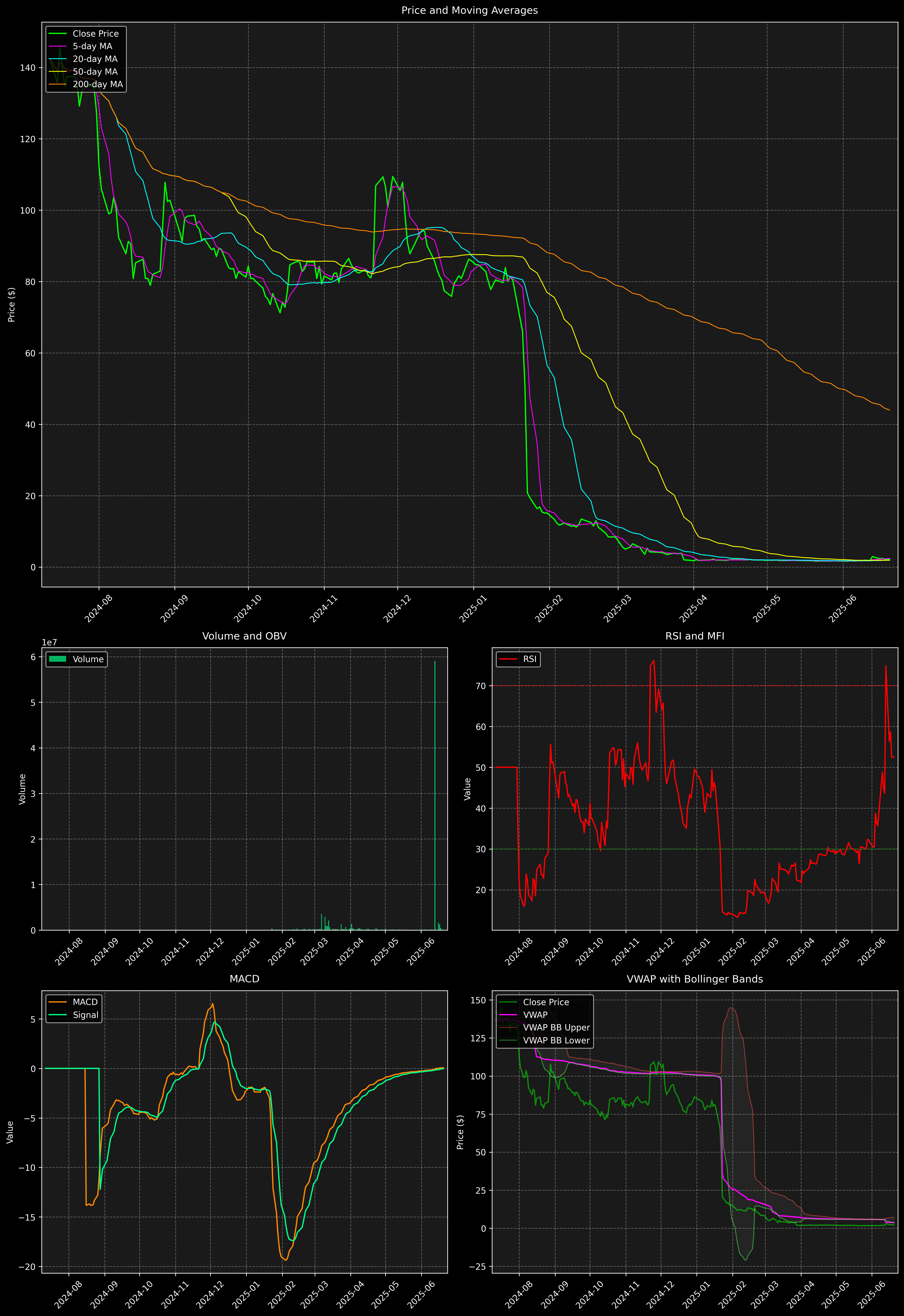Image resolution: width=904 pixels, height=1316 pixels.
Task: Click the "RSI and MFI" chart title
Action: pos(695,636)
